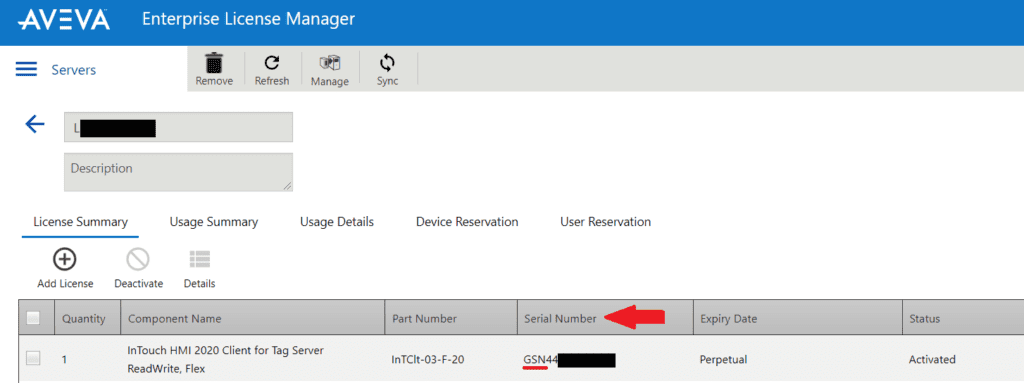
Task: Open the Usage Details tab
Action: click(337, 222)
